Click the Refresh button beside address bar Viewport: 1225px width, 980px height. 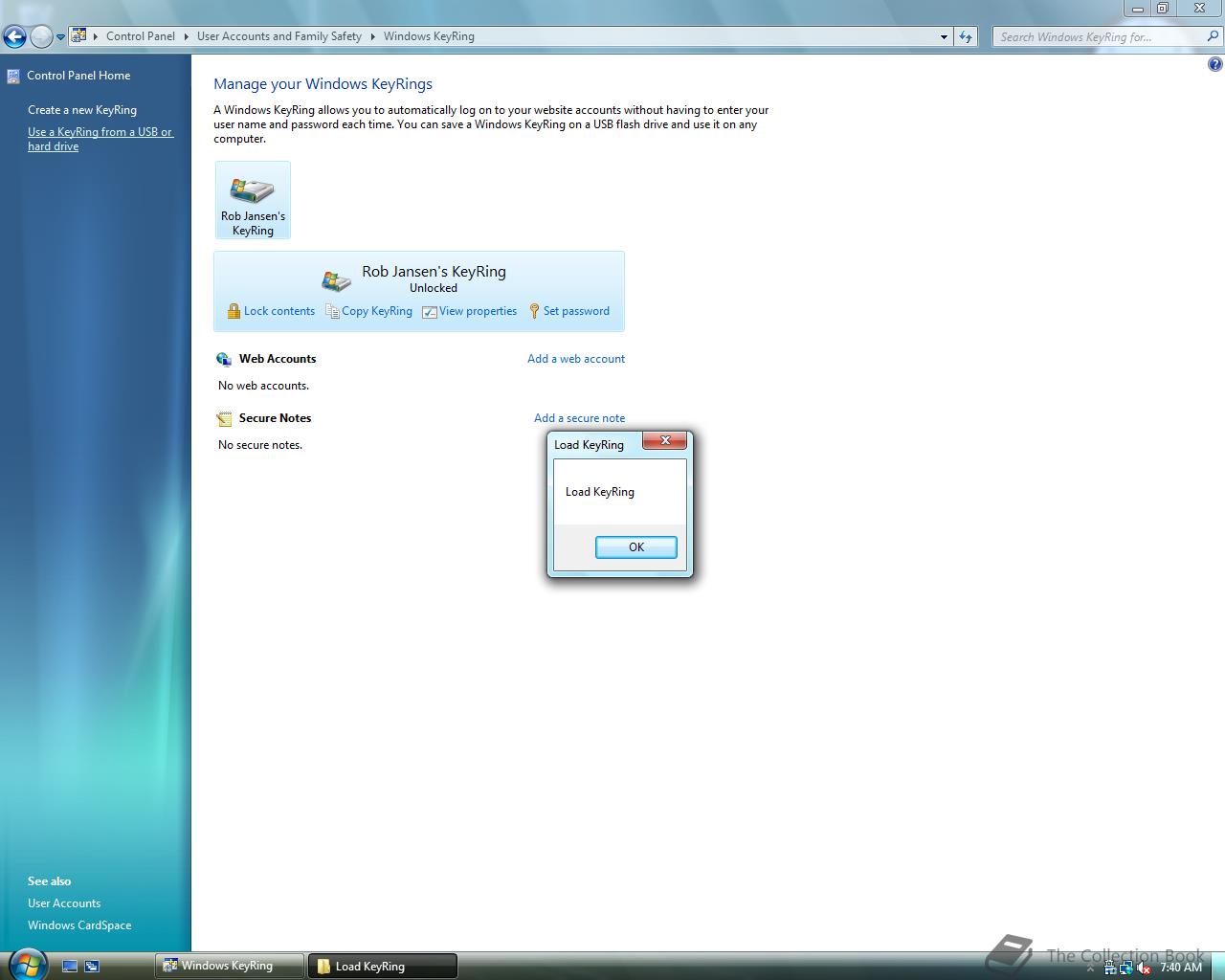tap(966, 36)
